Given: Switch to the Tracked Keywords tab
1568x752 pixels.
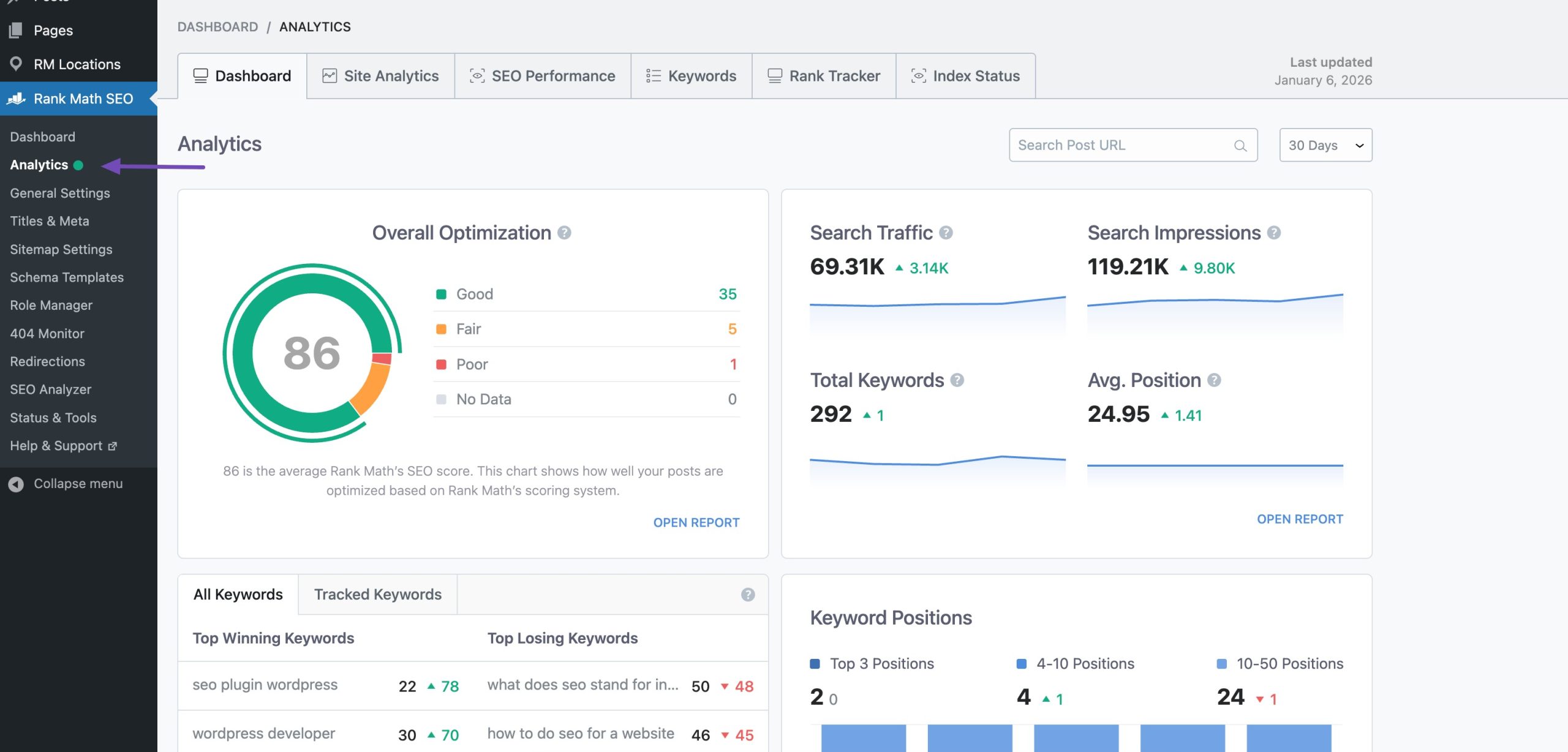Looking at the screenshot, I should tap(377, 594).
